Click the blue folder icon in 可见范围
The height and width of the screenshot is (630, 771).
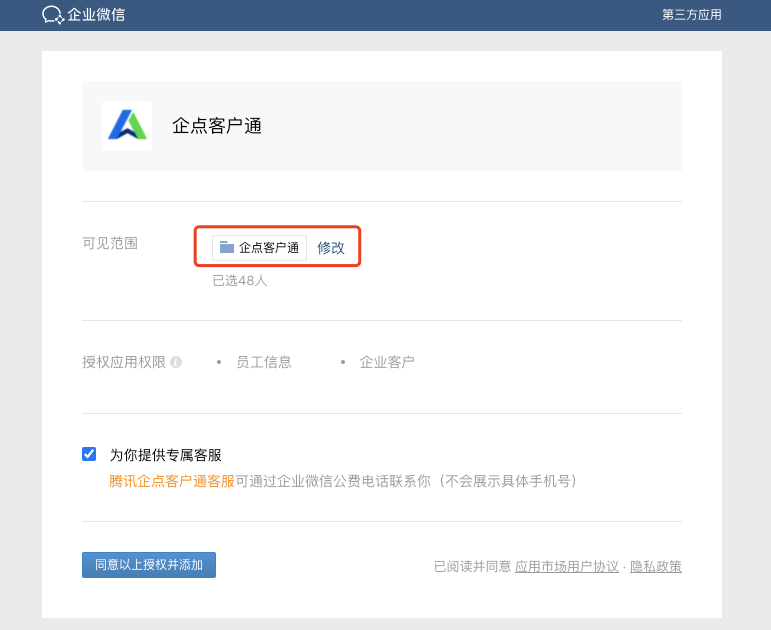227,247
